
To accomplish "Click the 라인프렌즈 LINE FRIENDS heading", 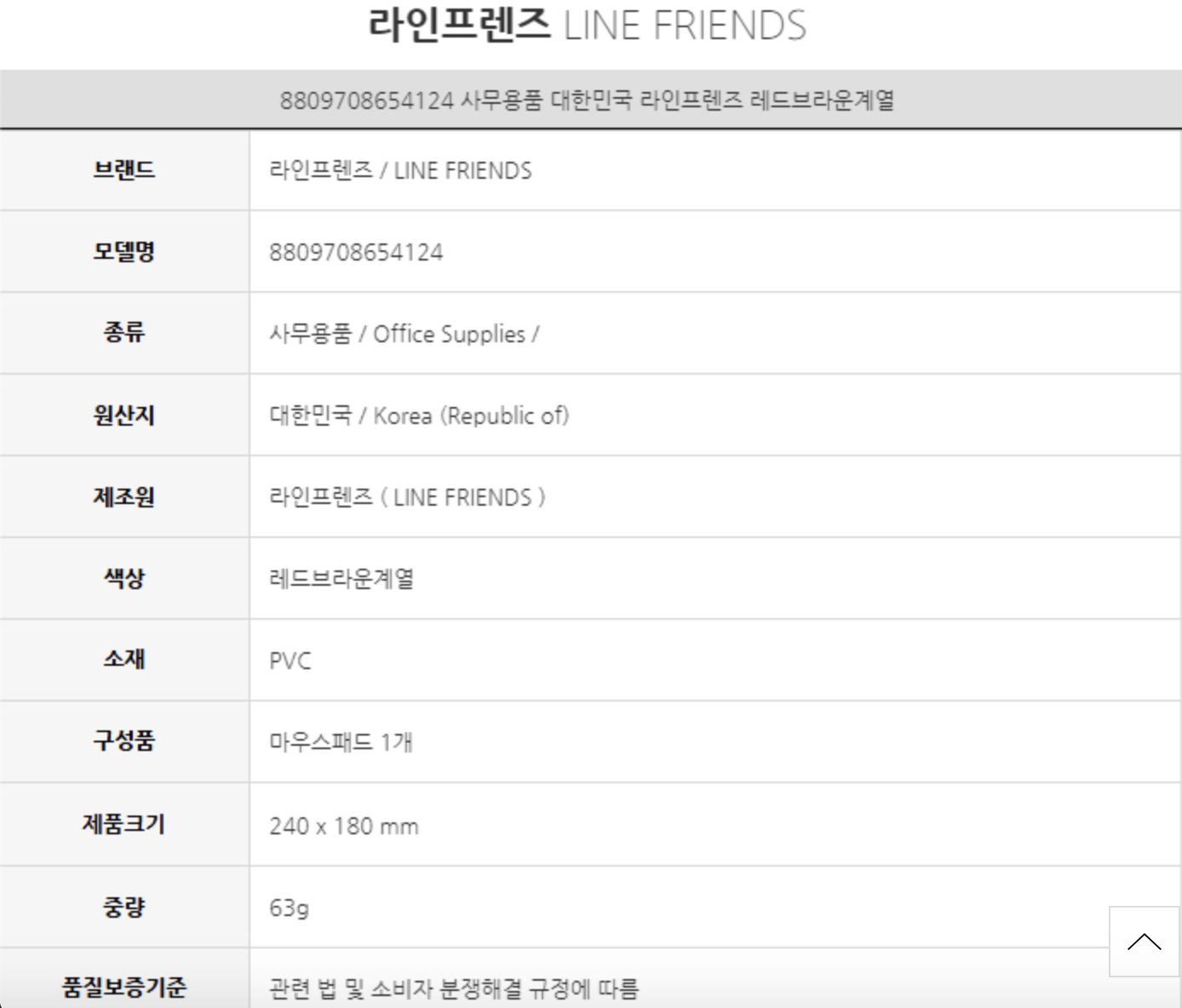I will point(587,26).
